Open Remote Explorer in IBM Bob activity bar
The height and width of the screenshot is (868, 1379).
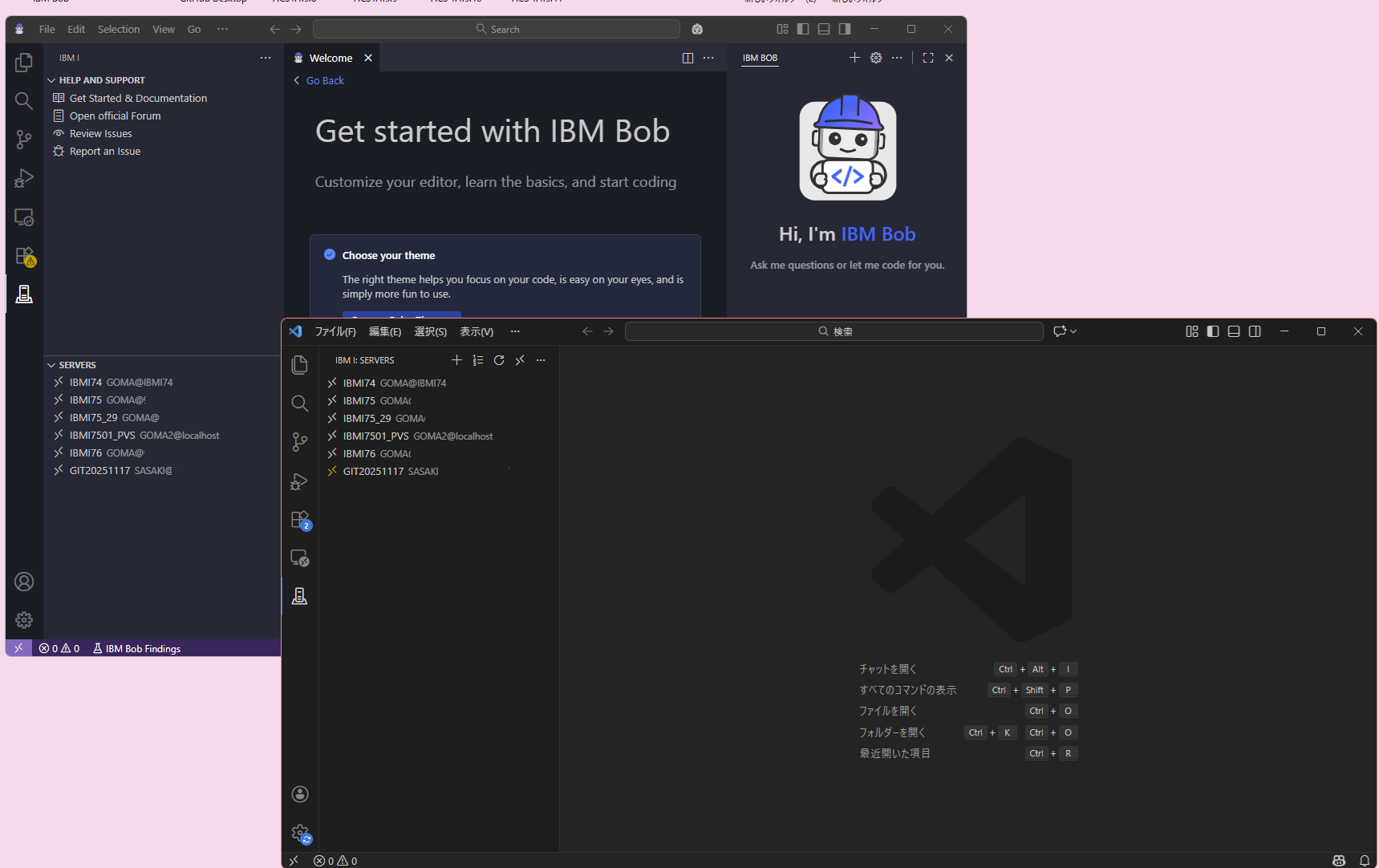24,217
